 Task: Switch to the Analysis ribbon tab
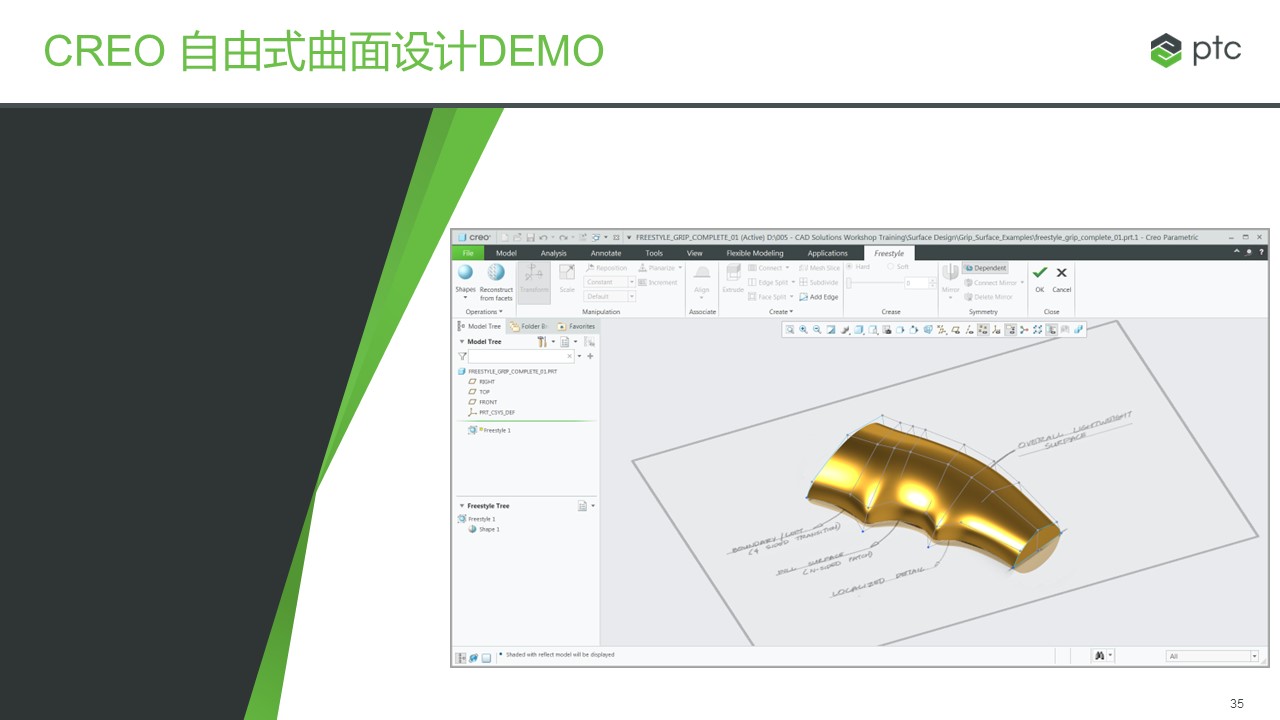[x=553, y=253]
